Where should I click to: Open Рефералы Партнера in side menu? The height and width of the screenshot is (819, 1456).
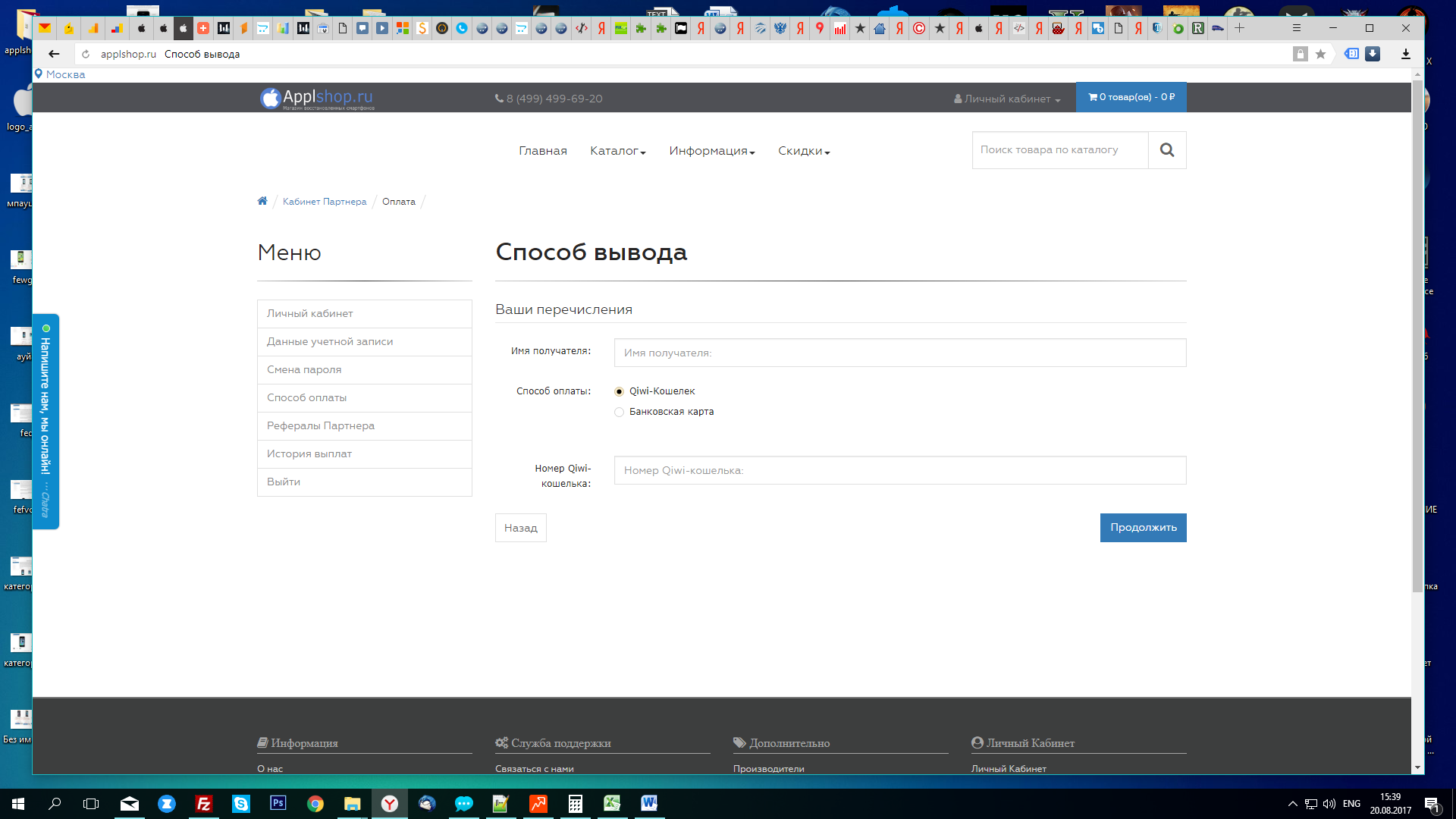click(x=365, y=425)
